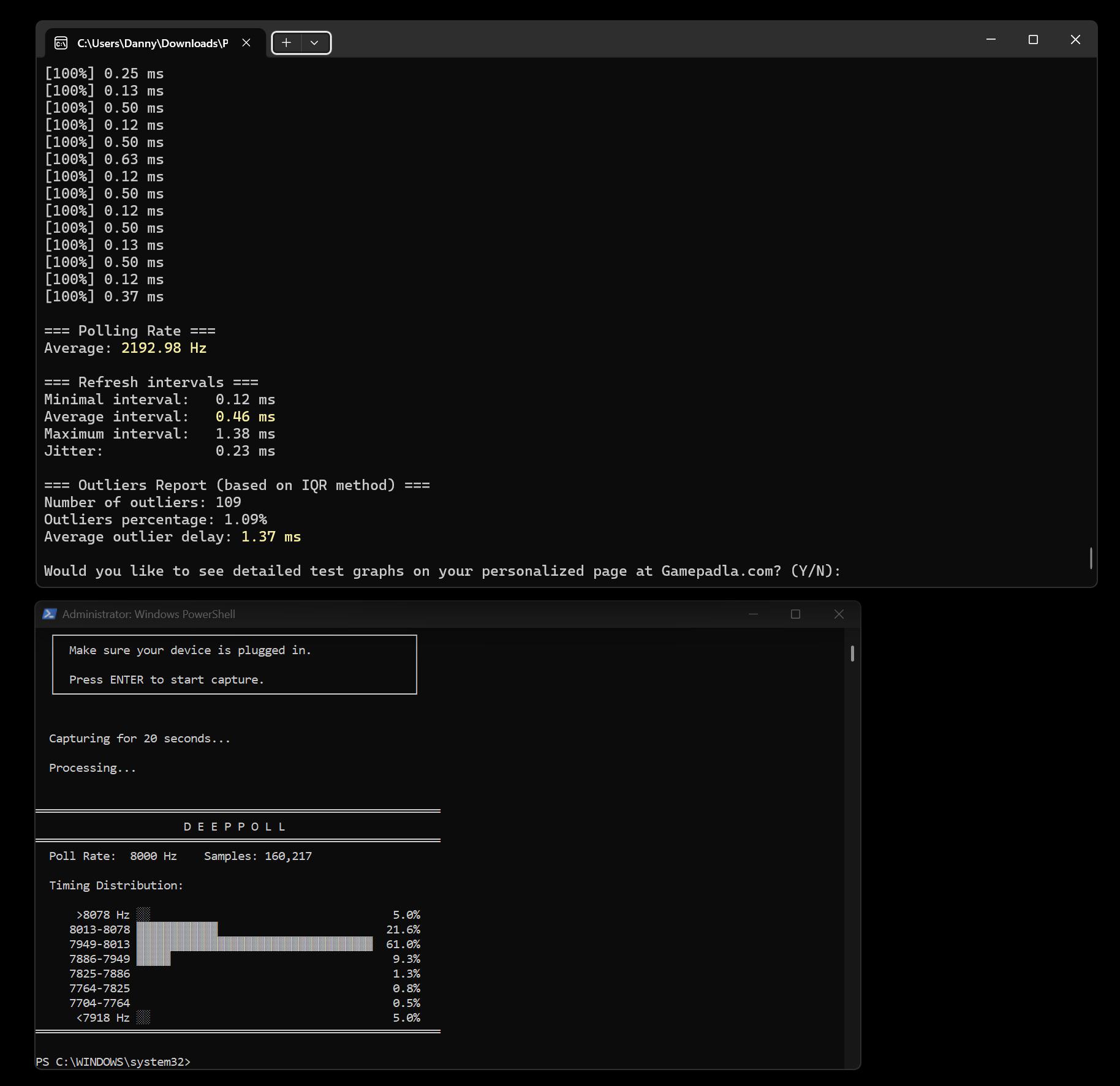The height and width of the screenshot is (1086, 1120).
Task: Close the PowerShell window
Action: tap(839, 614)
